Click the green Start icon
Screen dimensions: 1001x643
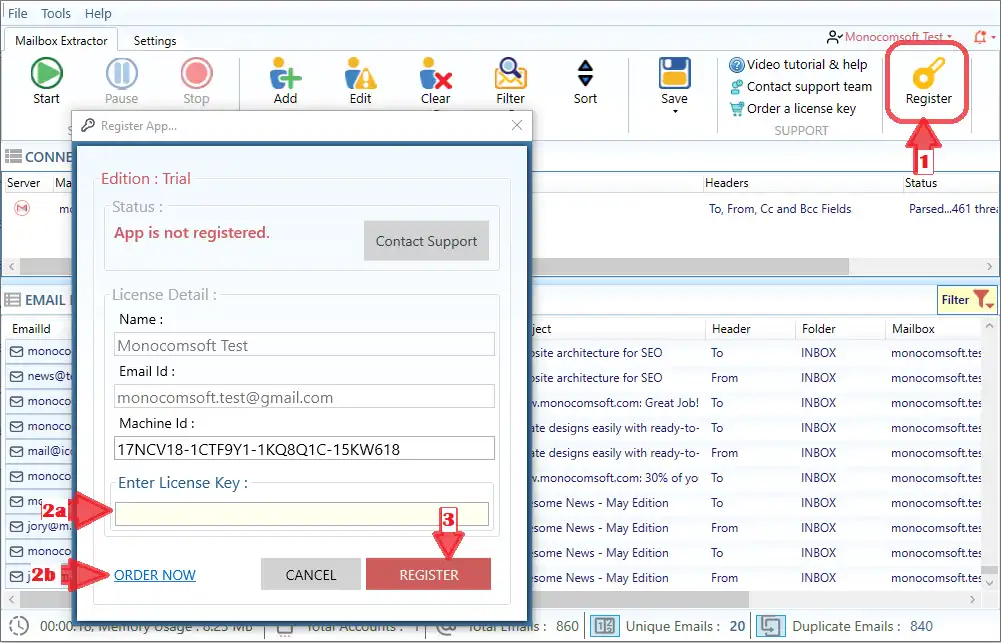point(47,73)
